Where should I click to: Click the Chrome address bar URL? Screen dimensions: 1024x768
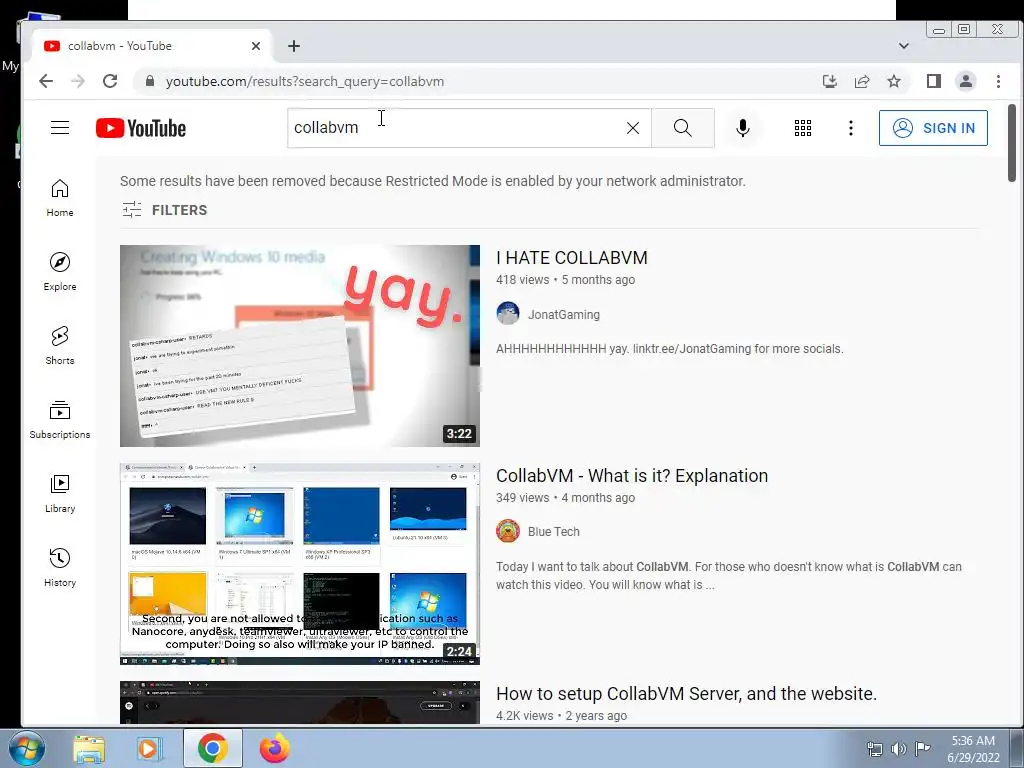pyautogui.click(x=304, y=81)
